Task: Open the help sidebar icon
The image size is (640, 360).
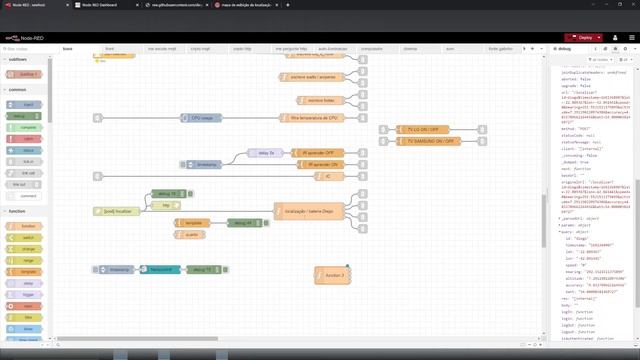Action: (605, 49)
